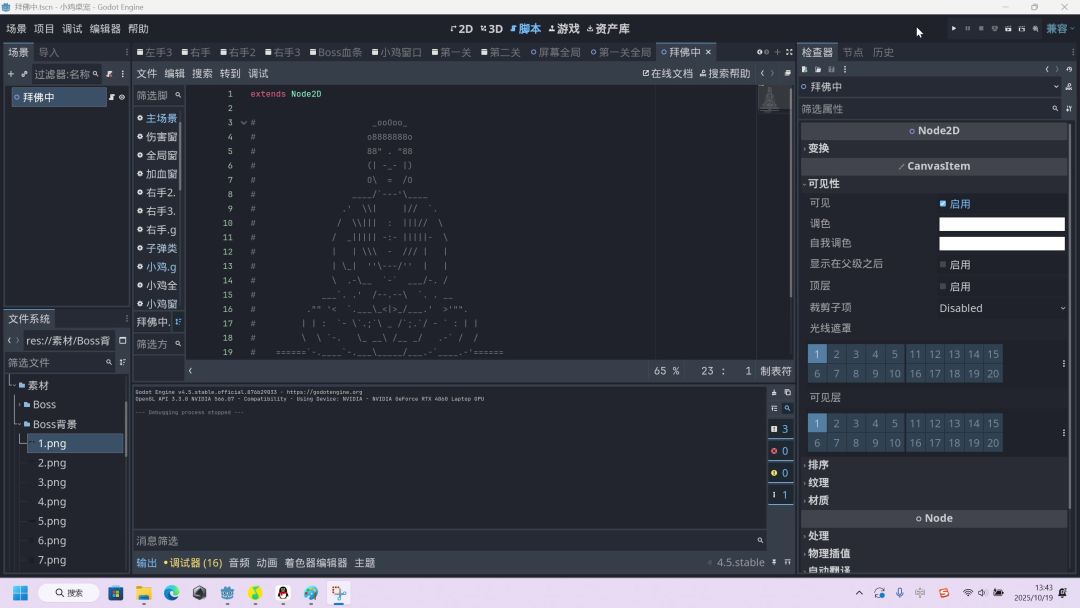Open the script icon on 拜佛中 node
The height and width of the screenshot is (608, 1080).
pyautogui.click(x=111, y=98)
